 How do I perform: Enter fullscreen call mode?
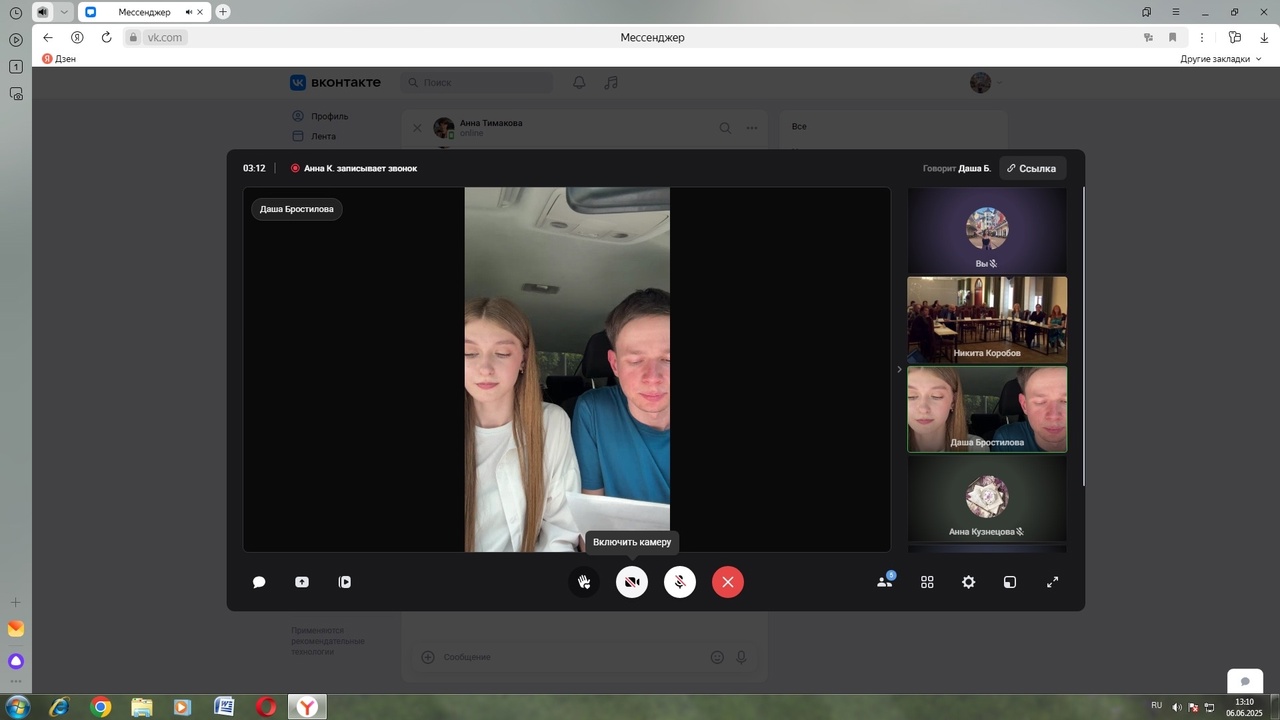point(1052,582)
